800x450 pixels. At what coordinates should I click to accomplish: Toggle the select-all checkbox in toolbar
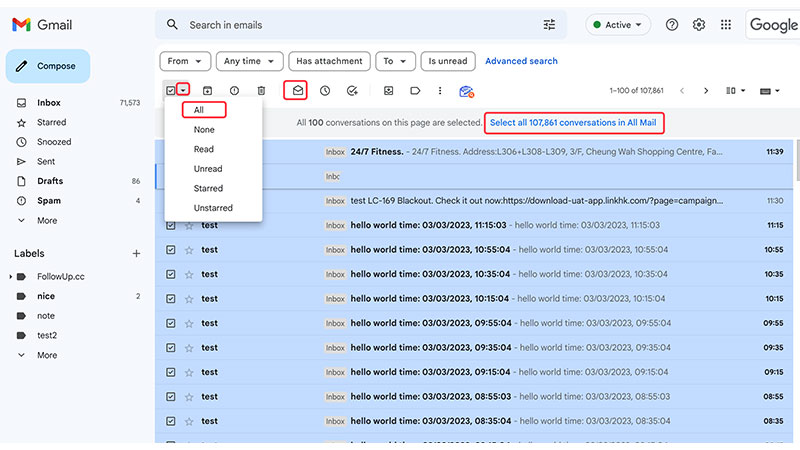[170, 91]
